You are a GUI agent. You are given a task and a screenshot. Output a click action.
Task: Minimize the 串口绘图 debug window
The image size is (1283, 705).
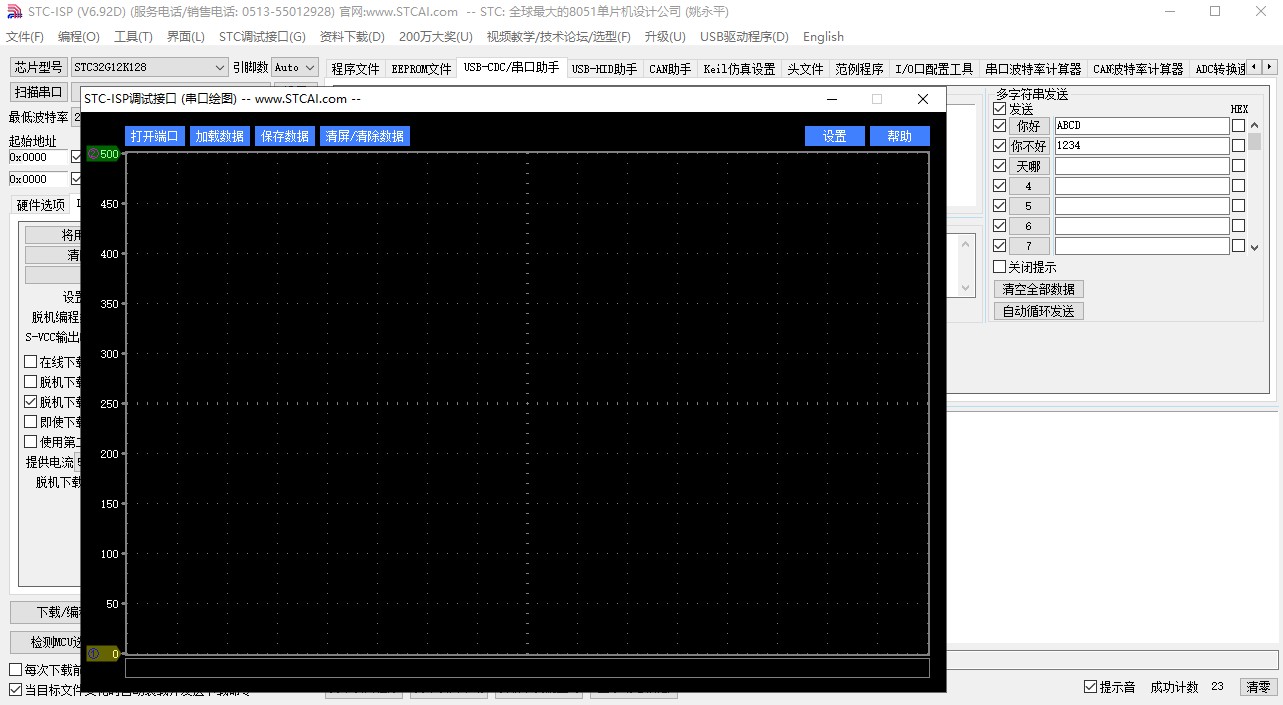point(832,99)
